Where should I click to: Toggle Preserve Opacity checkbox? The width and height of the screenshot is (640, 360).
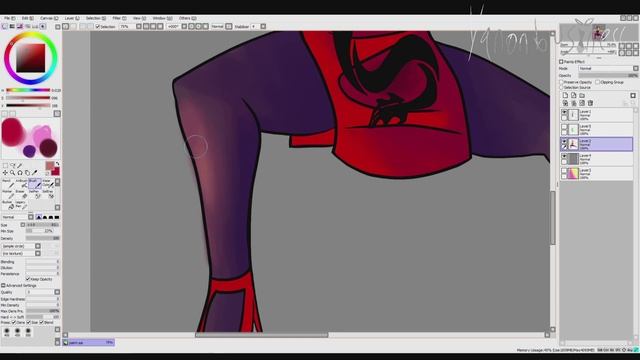(561, 82)
